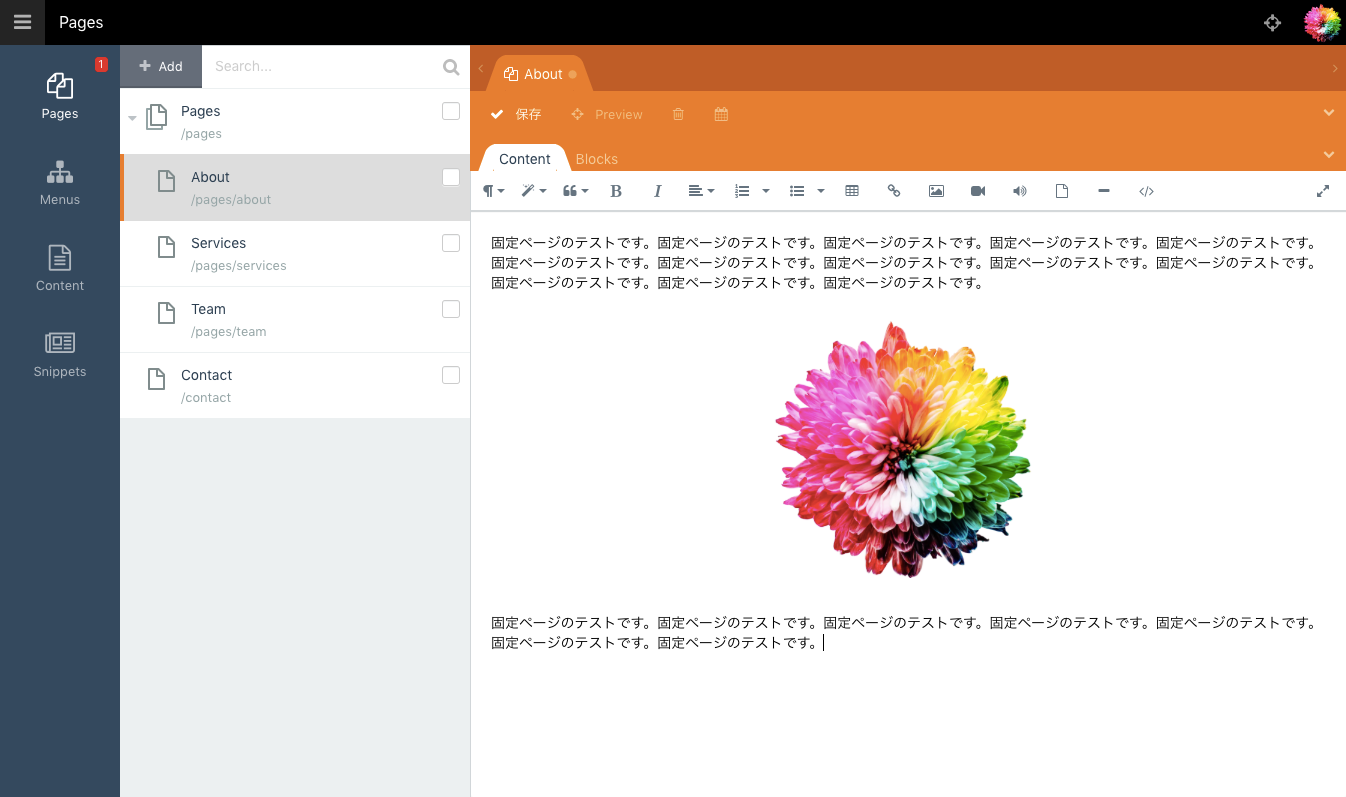The image size is (1346, 797).
Task: Toggle italic formatting
Action: (657, 191)
